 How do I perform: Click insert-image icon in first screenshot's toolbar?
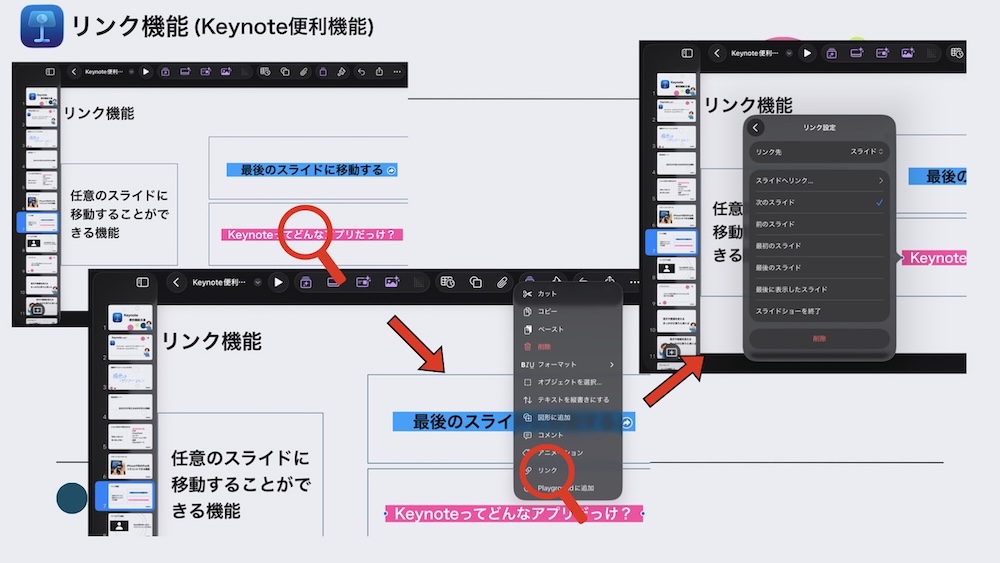[226, 72]
